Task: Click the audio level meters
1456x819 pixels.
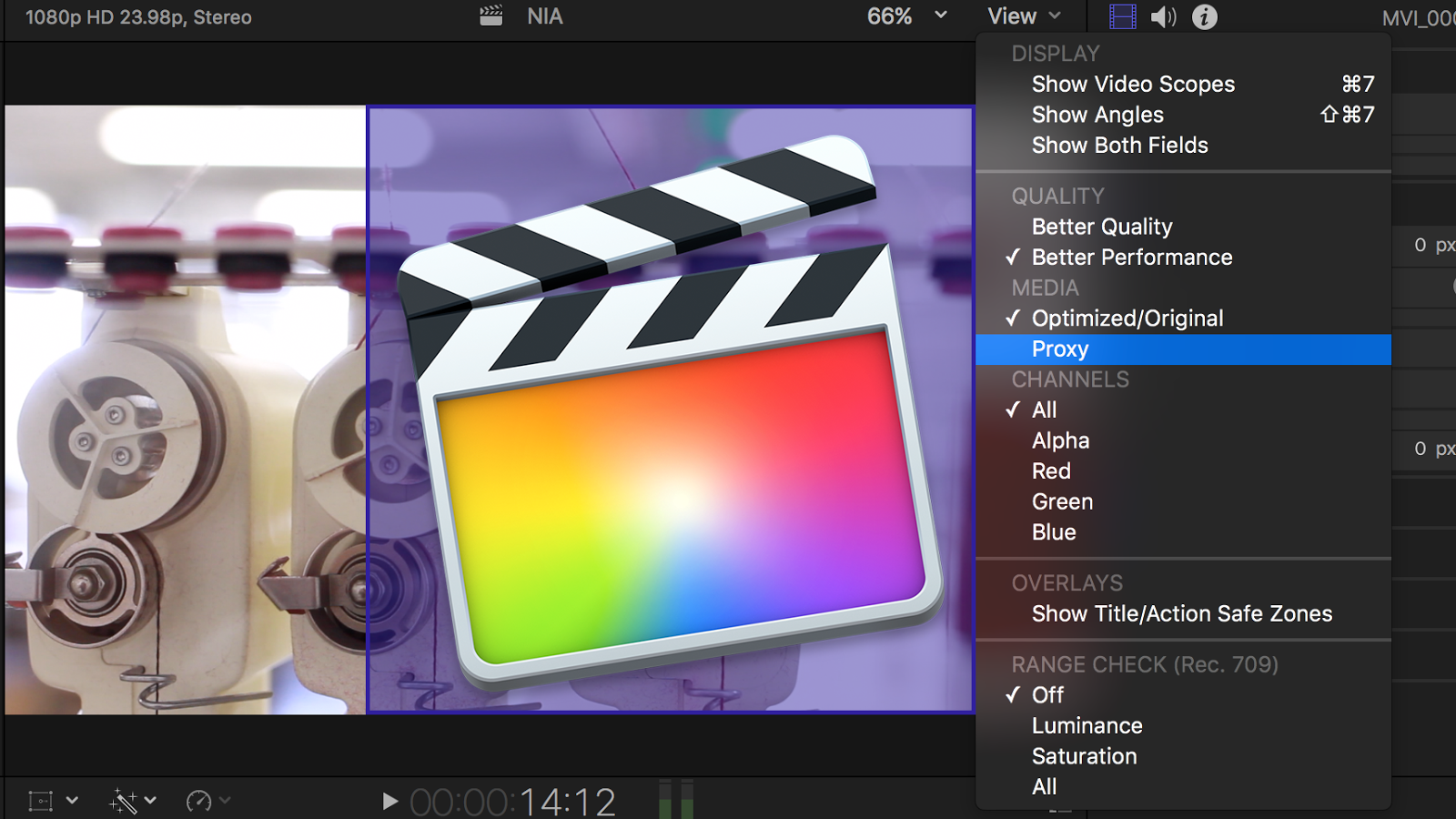Action: pyautogui.click(x=675, y=799)
